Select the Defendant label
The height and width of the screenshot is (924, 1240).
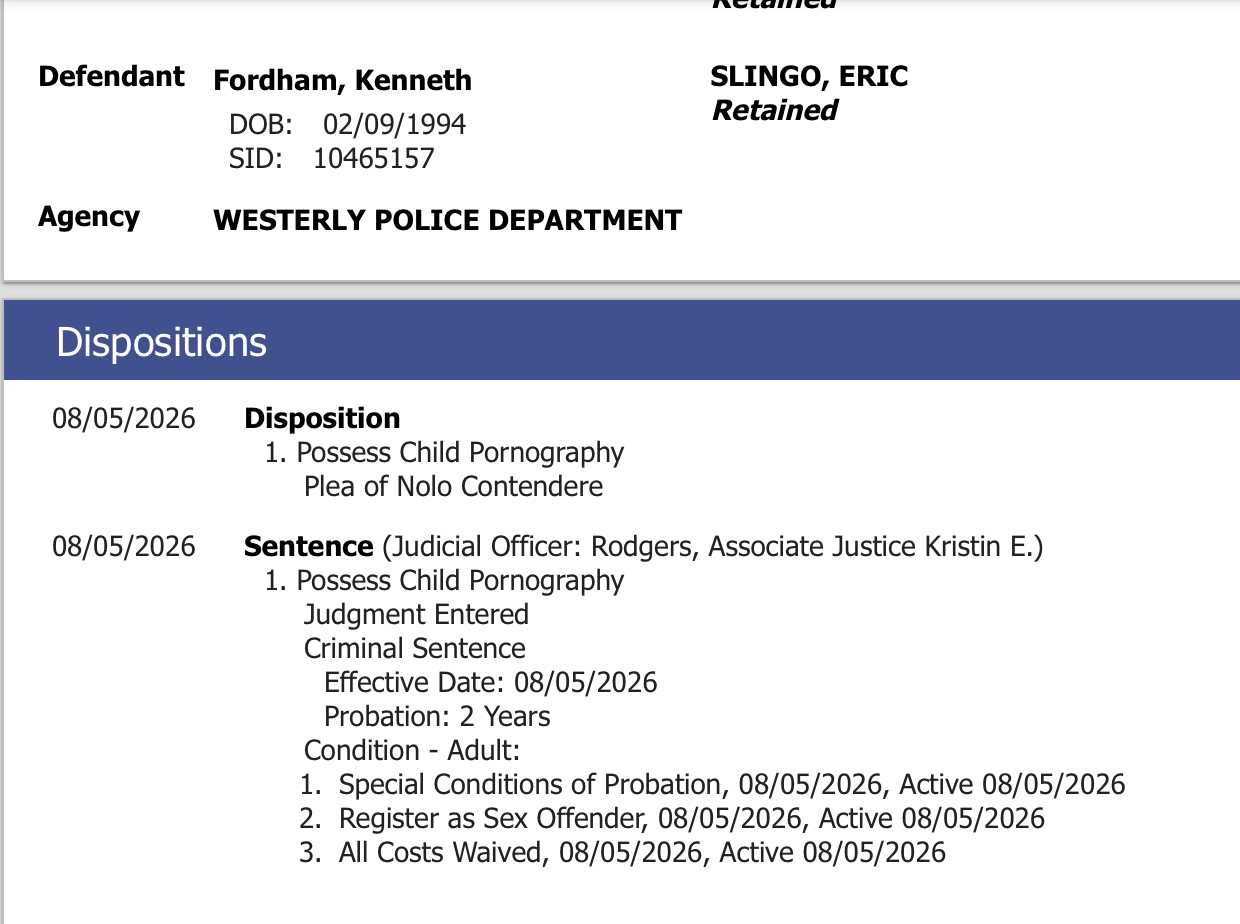[111, 77]
